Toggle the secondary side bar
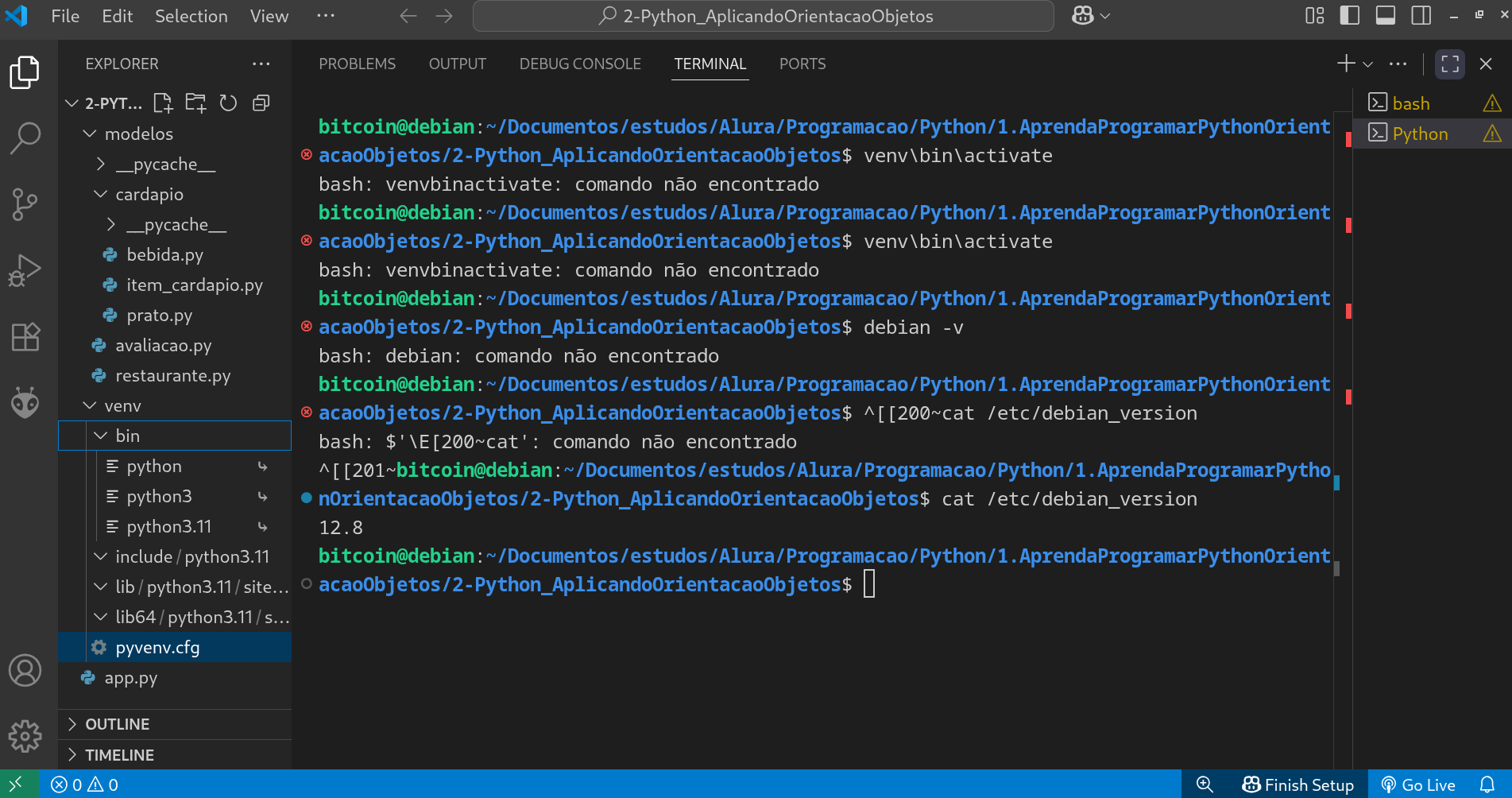The width and height of the screenshot is (1512, 798). [1421, 16]
